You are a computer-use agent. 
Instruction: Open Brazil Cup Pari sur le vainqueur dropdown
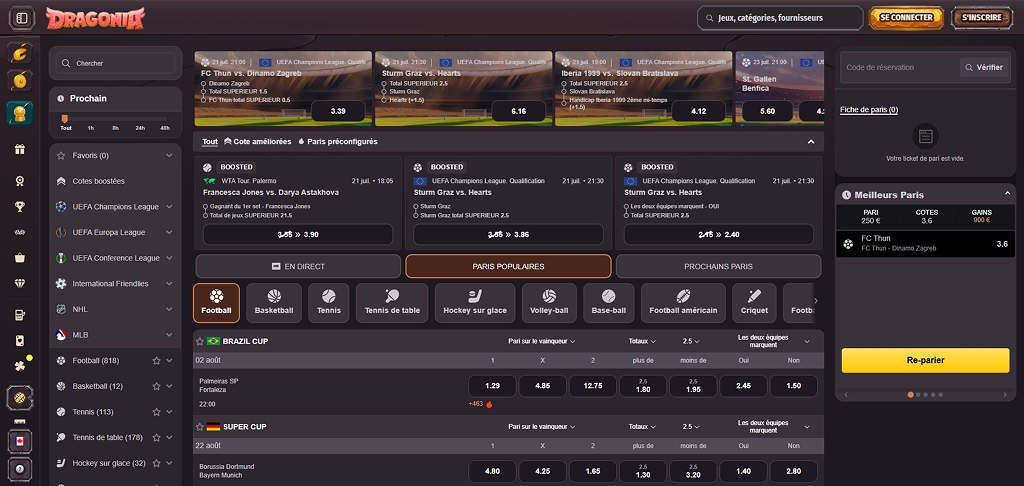[542, 341]
